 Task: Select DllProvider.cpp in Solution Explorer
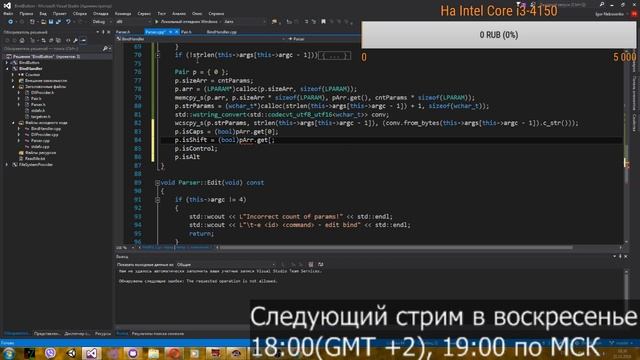point(44,134)
